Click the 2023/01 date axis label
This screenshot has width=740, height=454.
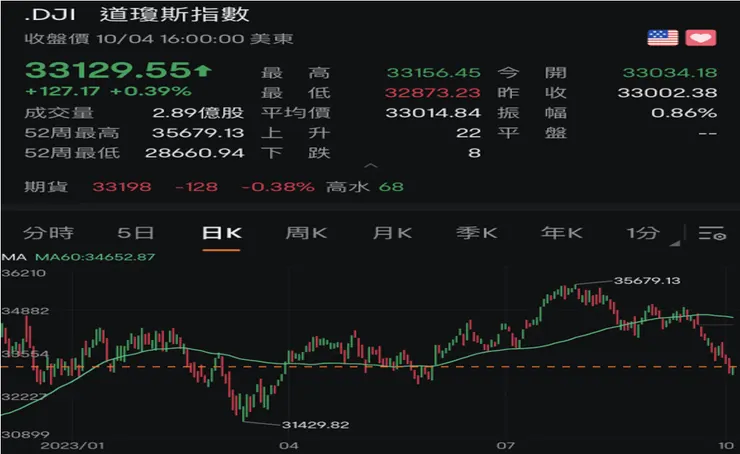(x=72, y=446)
